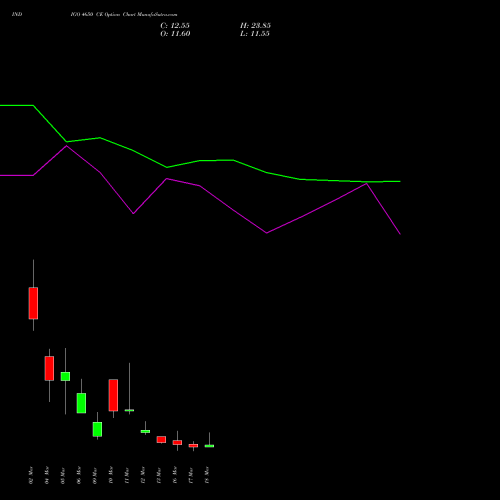Click the small red candle for 17 Mar
500x500 pixels.
pyautogui.click(x=193, y=445)
